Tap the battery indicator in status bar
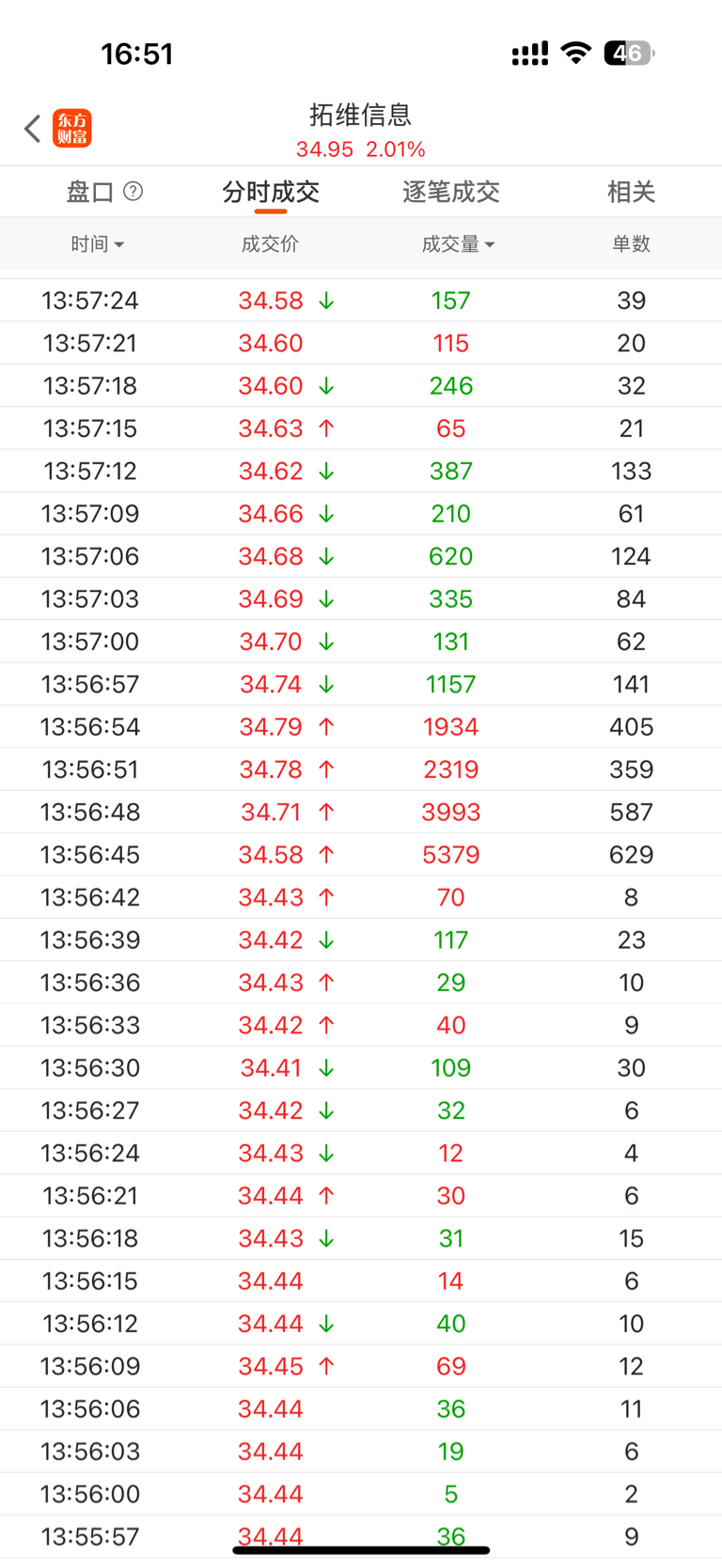 click(x=629, y=54)
